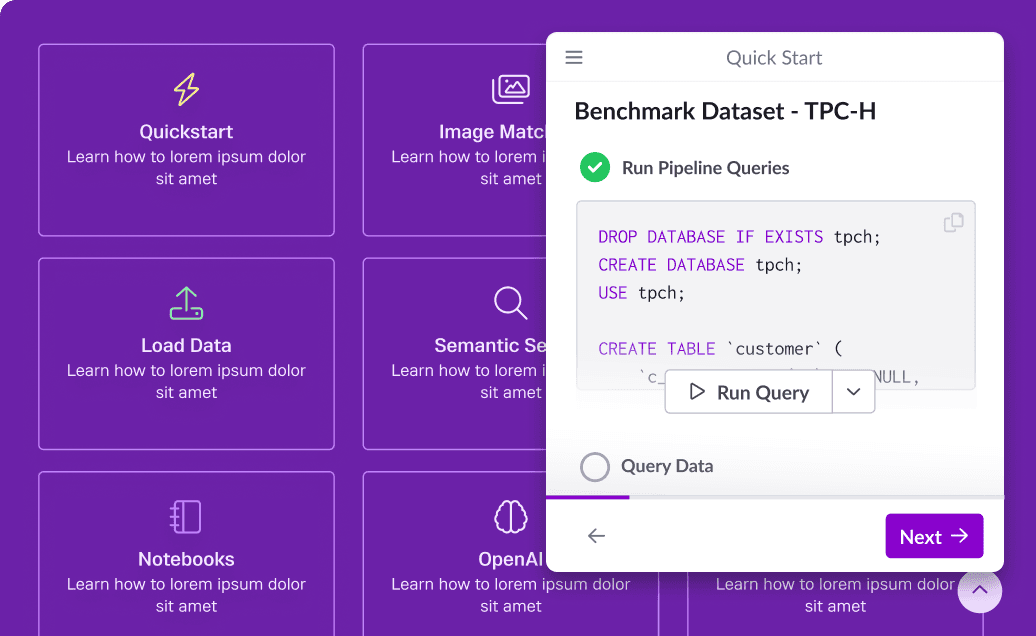Toggle the Run Pipeline Queries green checkmark
Screen dimensions: 1036x636
(x=595, y=168)
